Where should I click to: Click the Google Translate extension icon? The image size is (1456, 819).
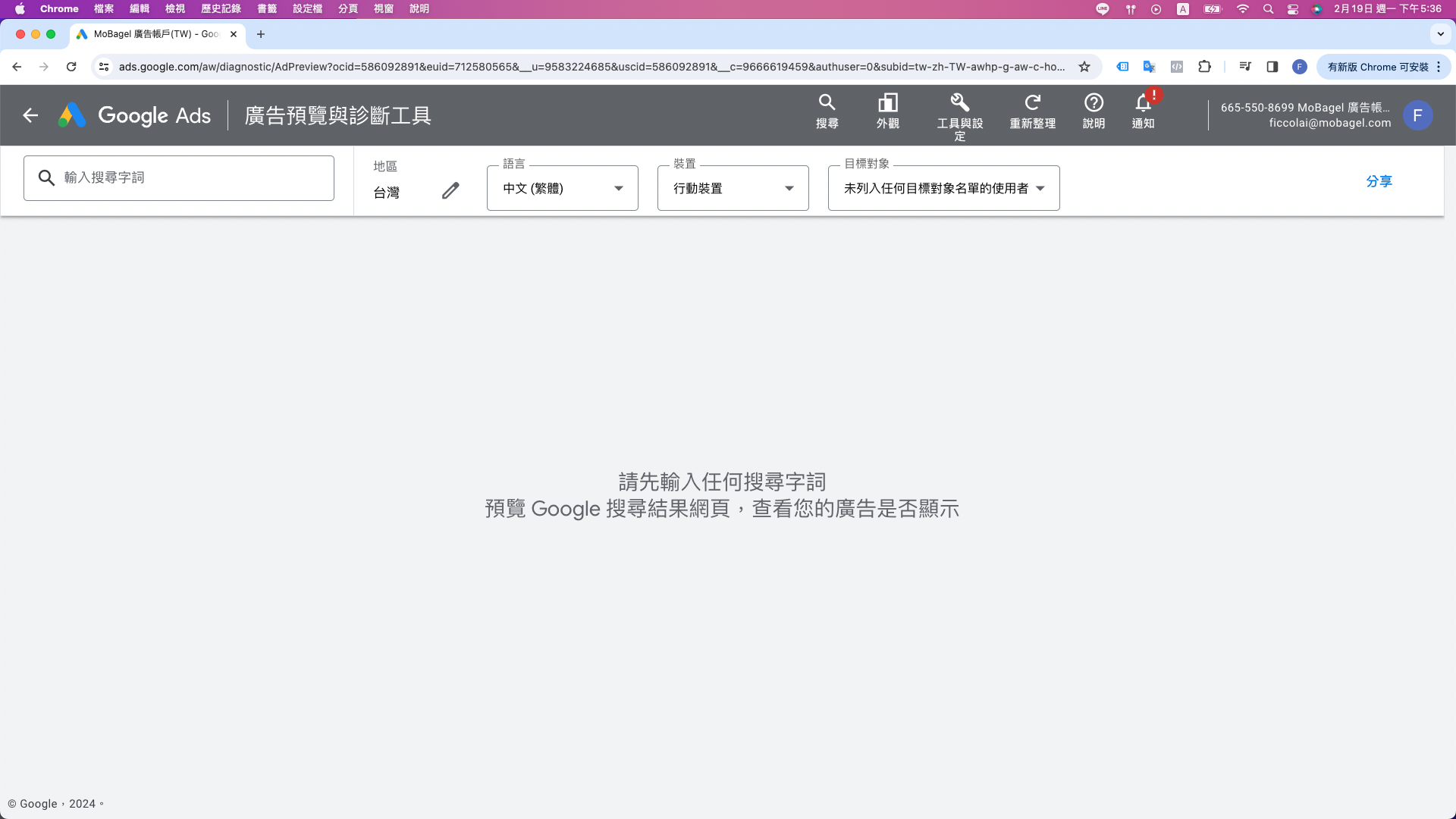pos(1149,67)
